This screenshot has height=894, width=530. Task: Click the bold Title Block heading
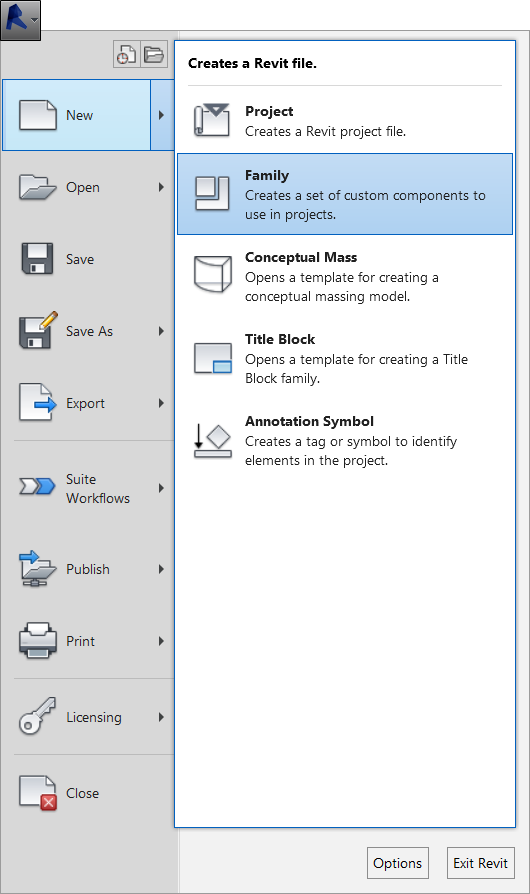[280, 339]
